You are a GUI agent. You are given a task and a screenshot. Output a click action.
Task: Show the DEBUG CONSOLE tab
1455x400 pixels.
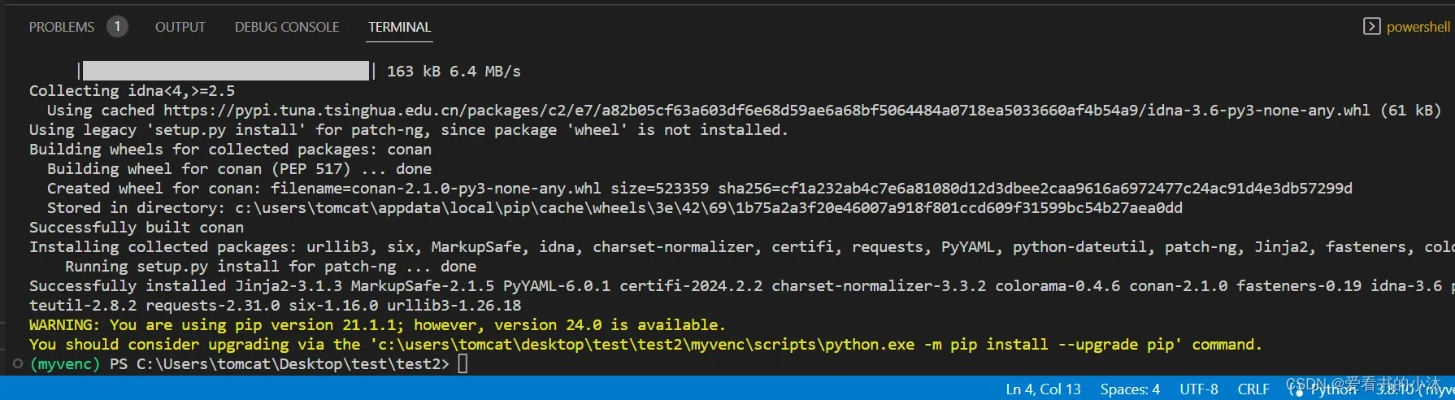(287, 27)
